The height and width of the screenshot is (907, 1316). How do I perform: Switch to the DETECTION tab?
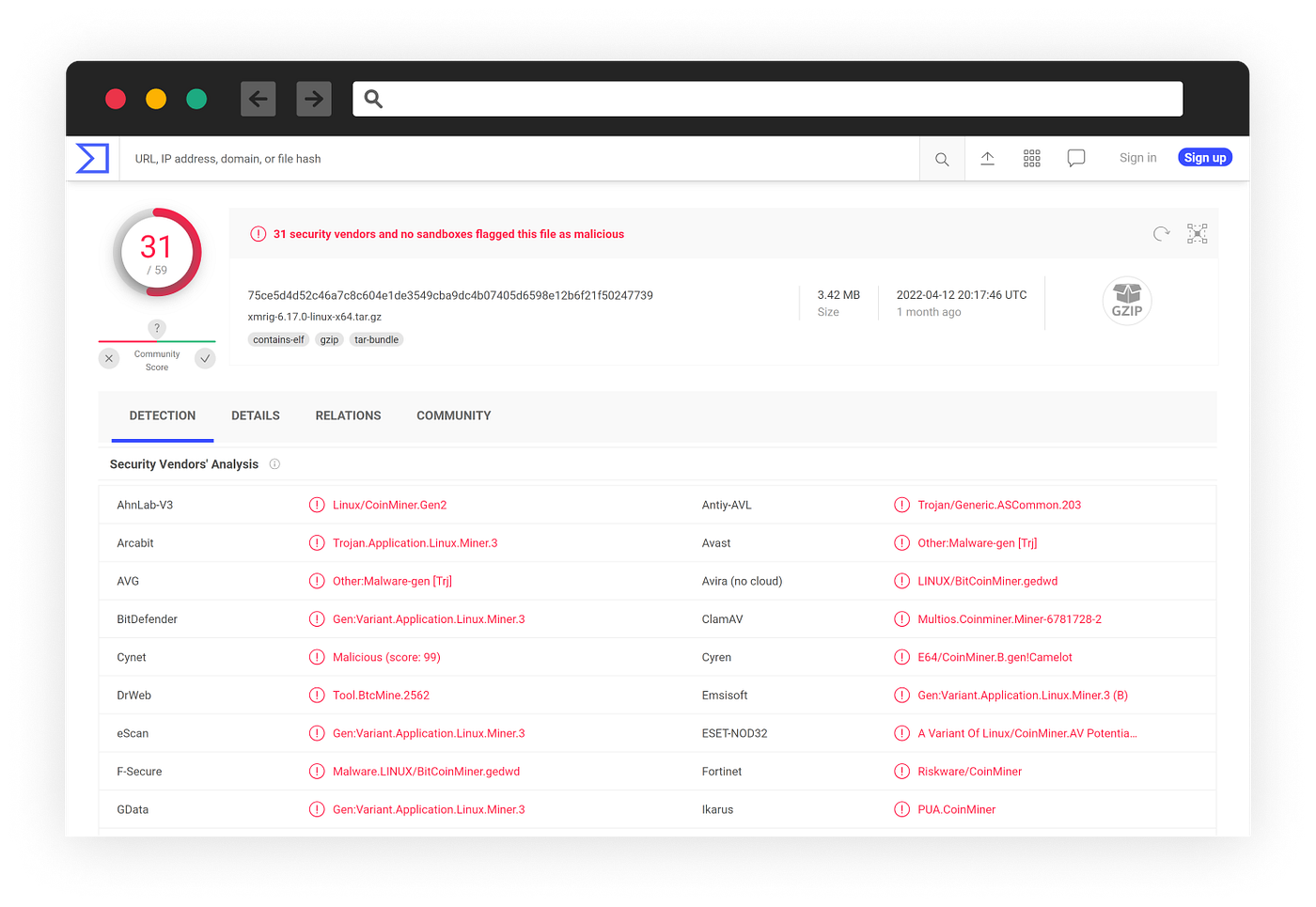point(163,415)
